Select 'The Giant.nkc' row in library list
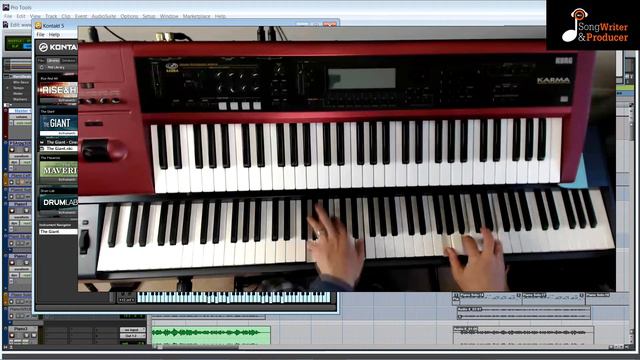 pyautogui.click(x=58, y=149)
